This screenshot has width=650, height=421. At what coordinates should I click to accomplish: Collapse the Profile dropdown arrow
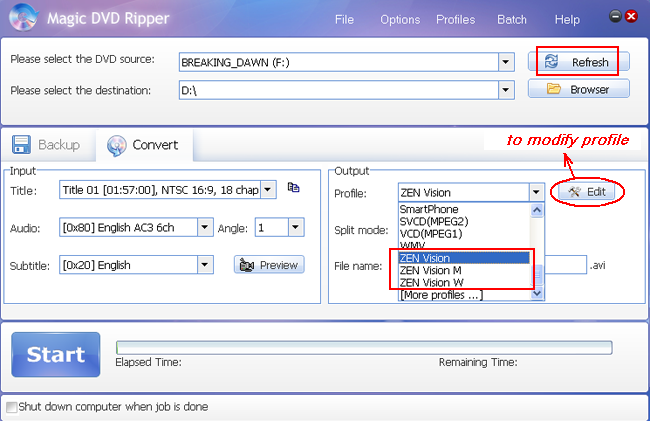point(536,192)
